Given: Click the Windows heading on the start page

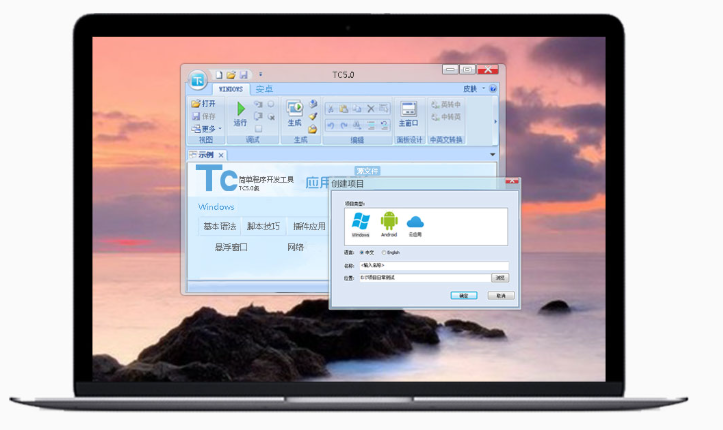Looking at the screenshot, I should point(216,207).
